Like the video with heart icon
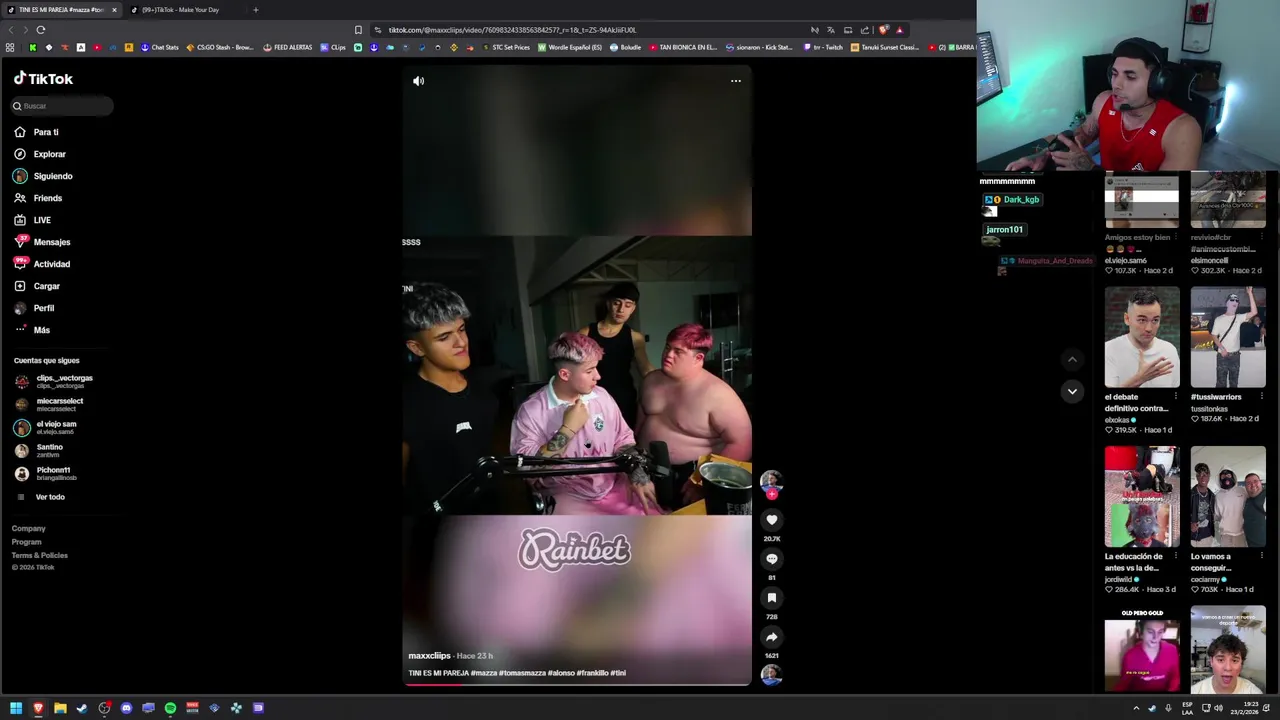 pyautogui.click(x=771, y=520)
